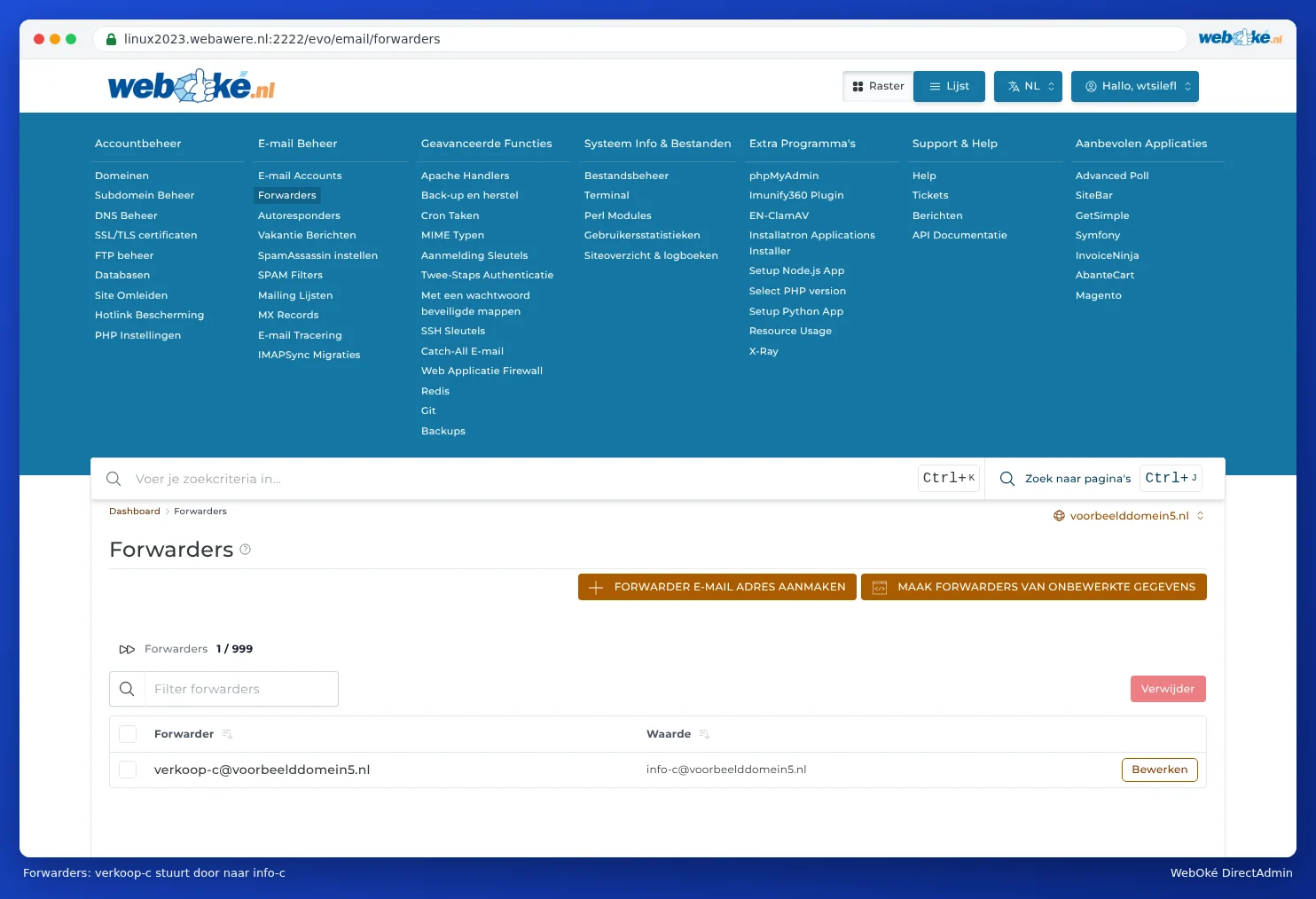Open phpMyAdmin menu item
The height and width of the screenshot is (899, 1316).
[784, 176]
